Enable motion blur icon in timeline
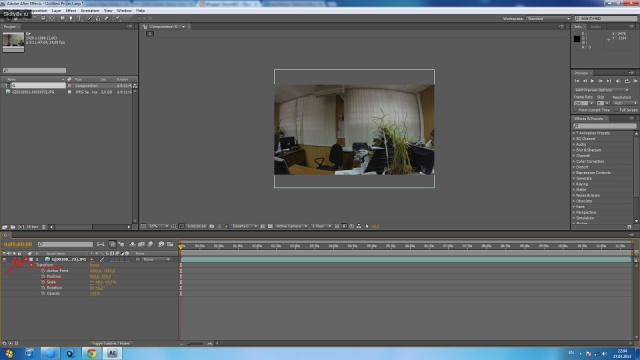Image resolution: width=640 pixels, height=360 pixels. (150, 244)
